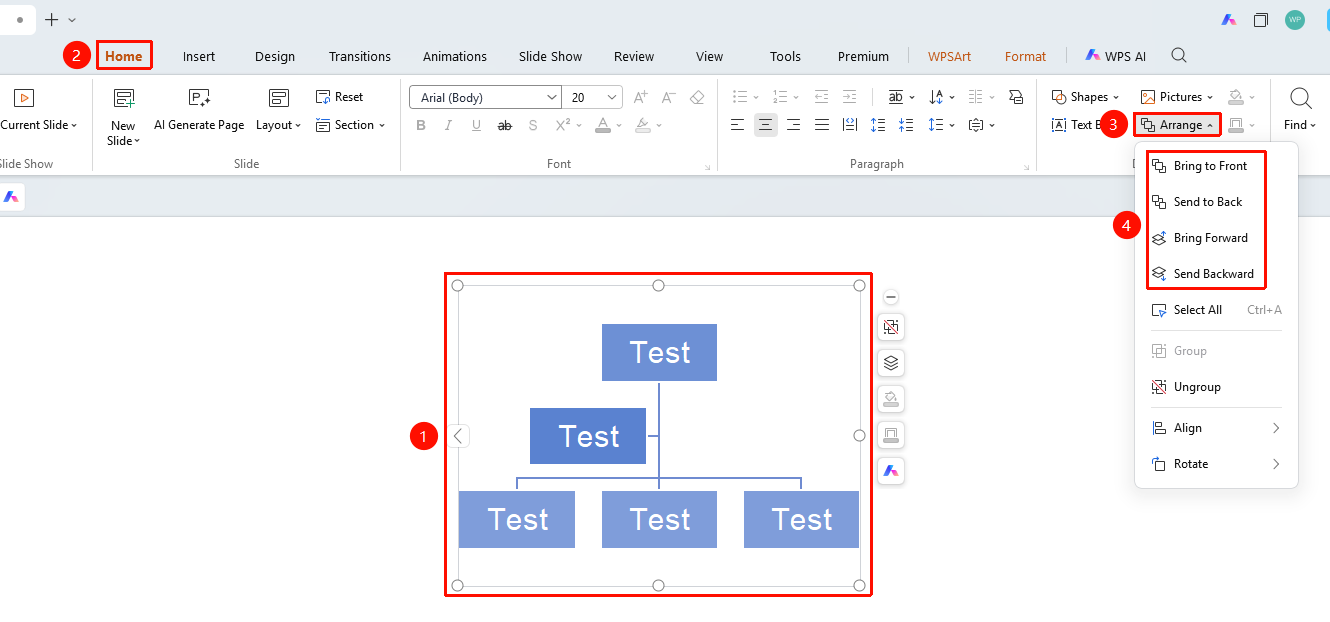Toggle bold formatting in Font group

(421, 125)
